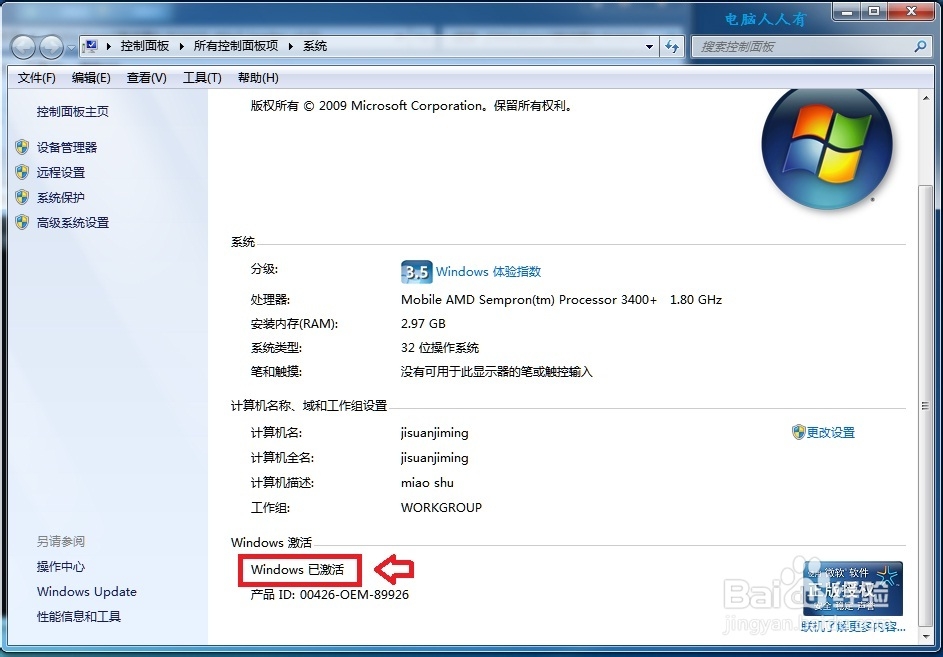
Task: Open 高级系统设置 using its shield icon
Action: click(22, 222)
